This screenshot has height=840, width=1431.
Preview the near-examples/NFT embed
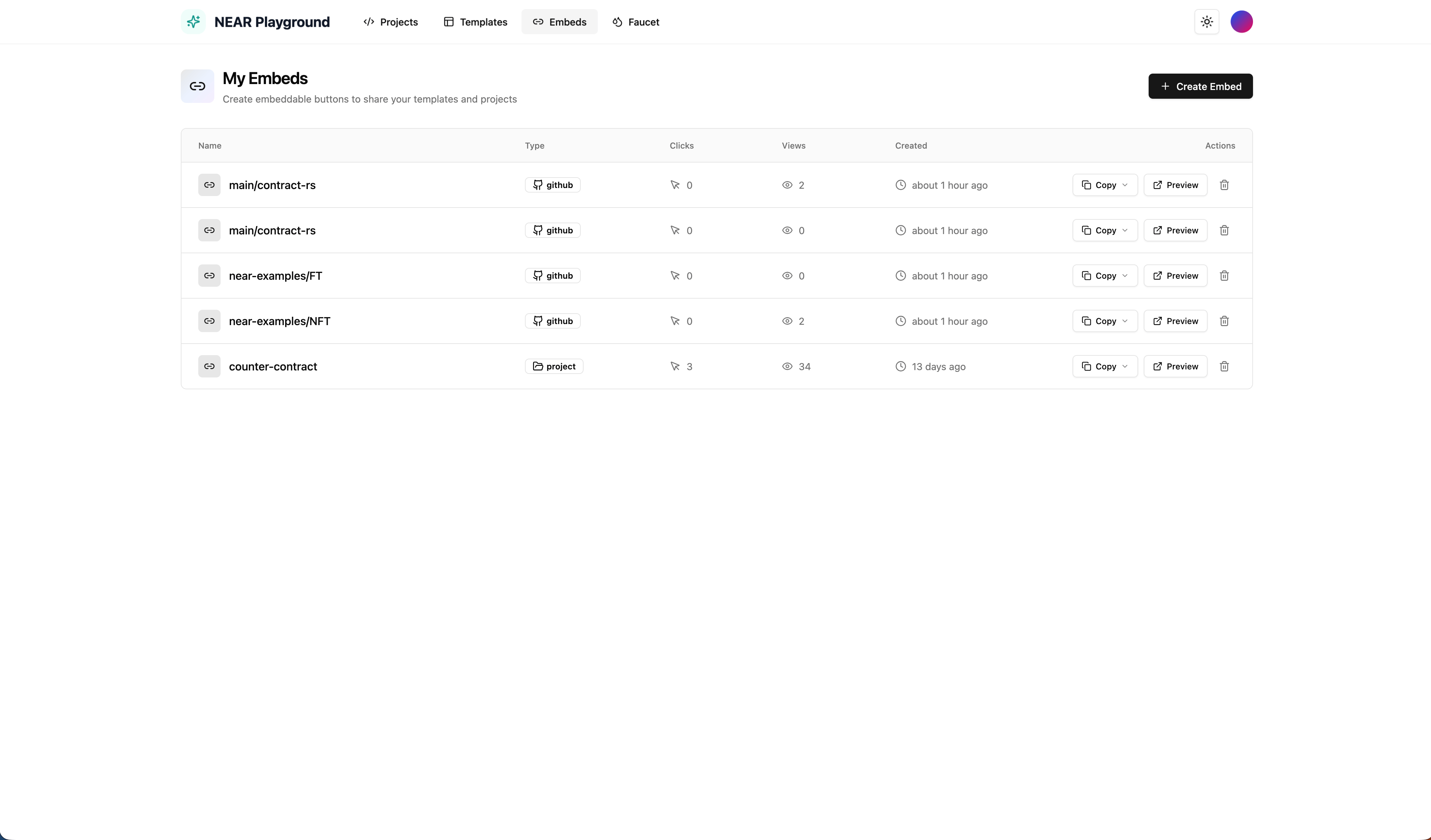[x=1176, y=321]
